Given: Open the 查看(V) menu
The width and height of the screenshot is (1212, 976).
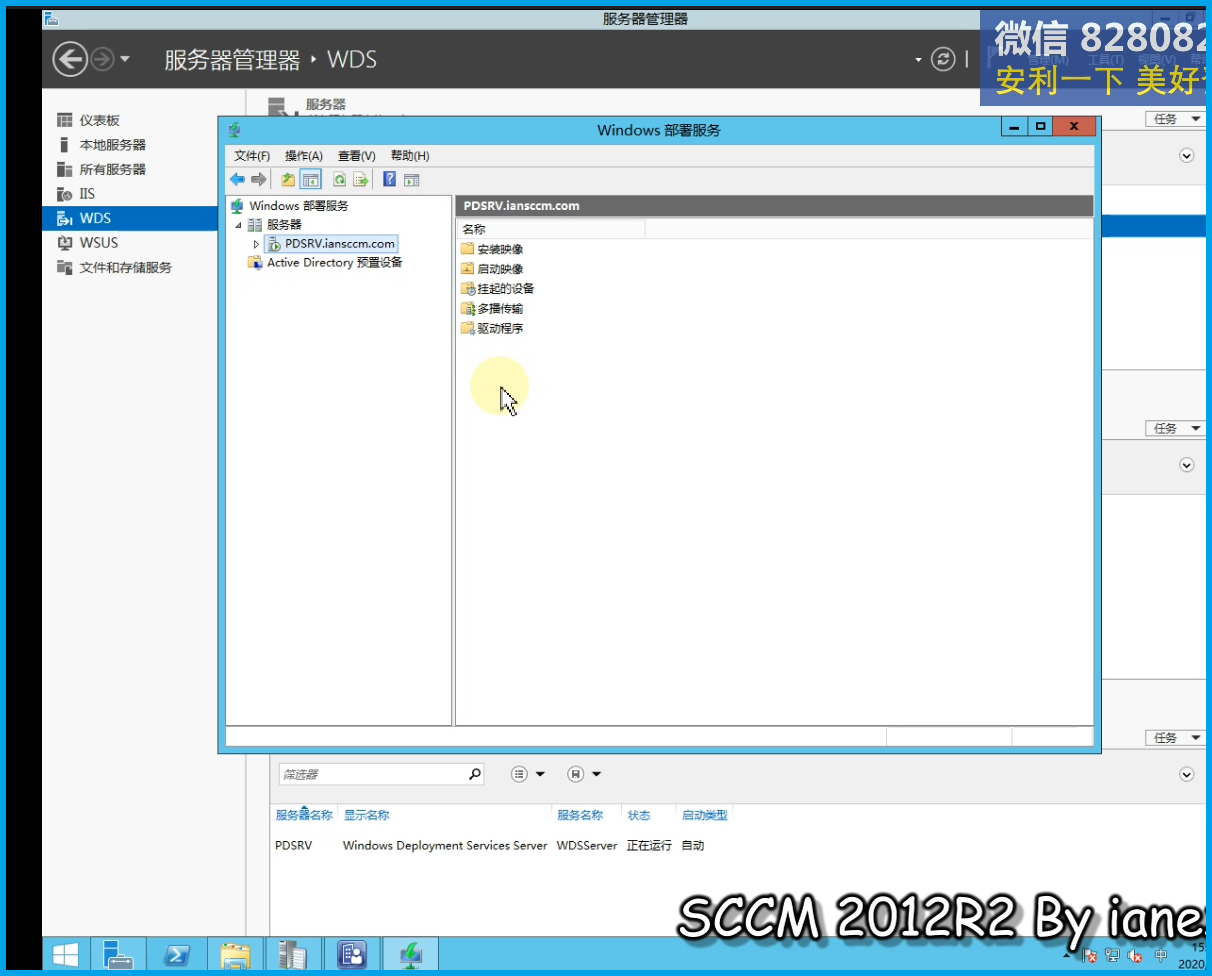Looking at the screenshot, I should (356, 156).
